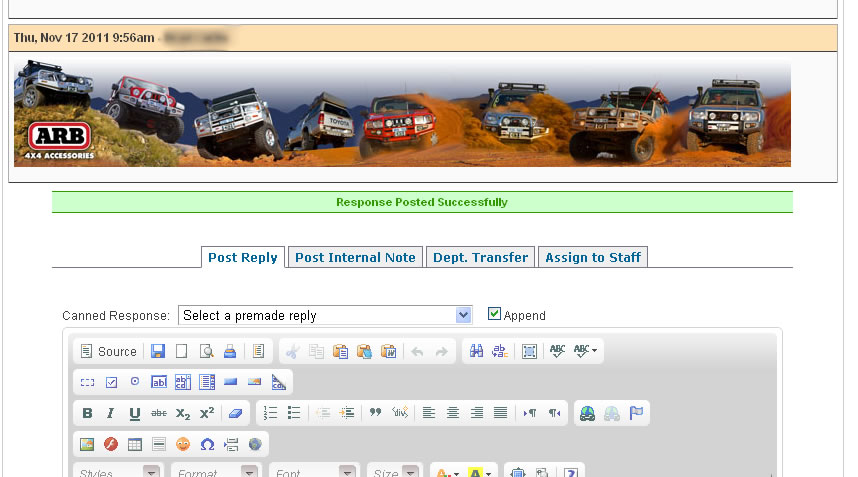The width and height of the screenshot is (858, 477).
Task: Insert a Textarea form element
Action: point(183,382)
